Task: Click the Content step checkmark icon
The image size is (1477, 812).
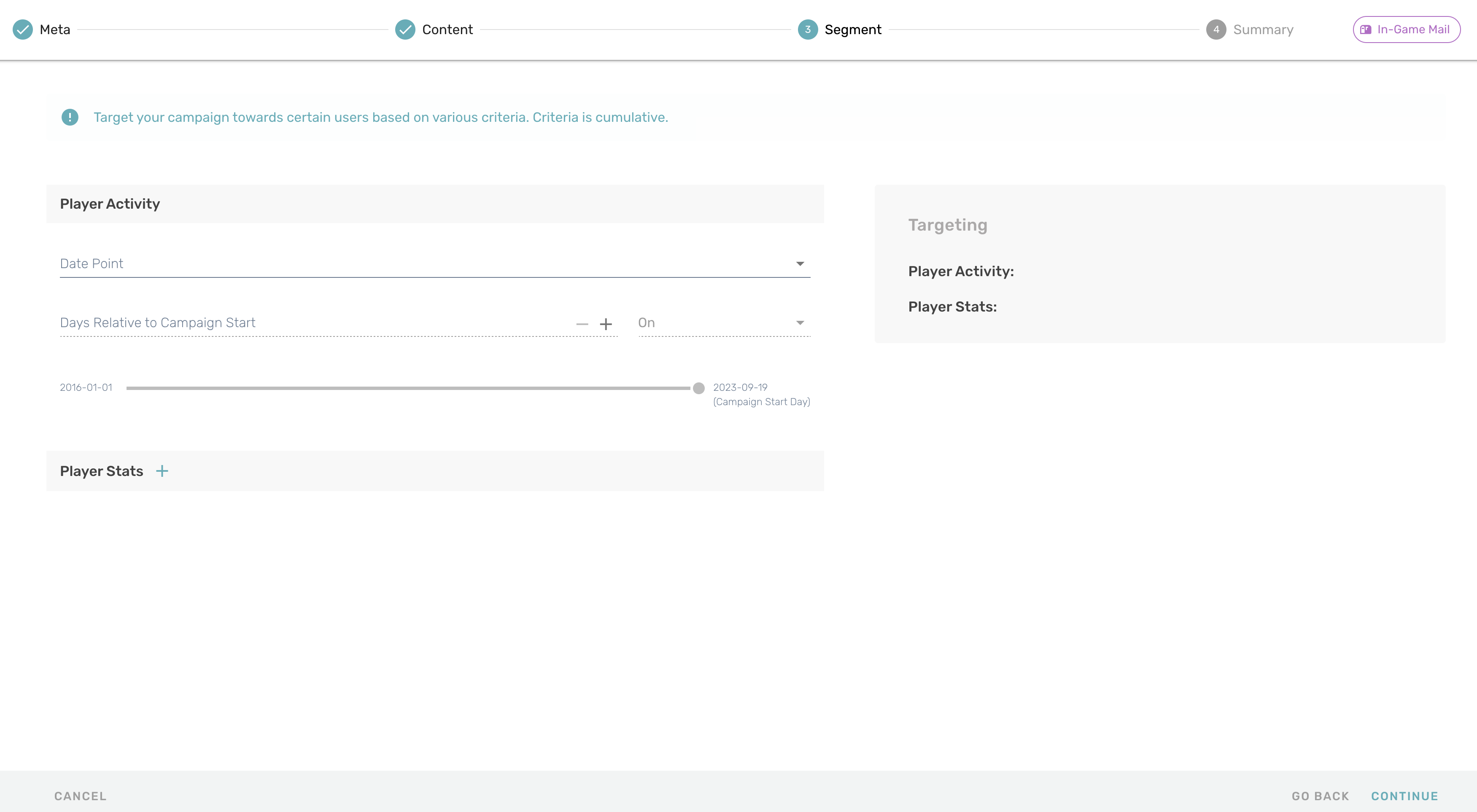Action: tap(405, 30)
